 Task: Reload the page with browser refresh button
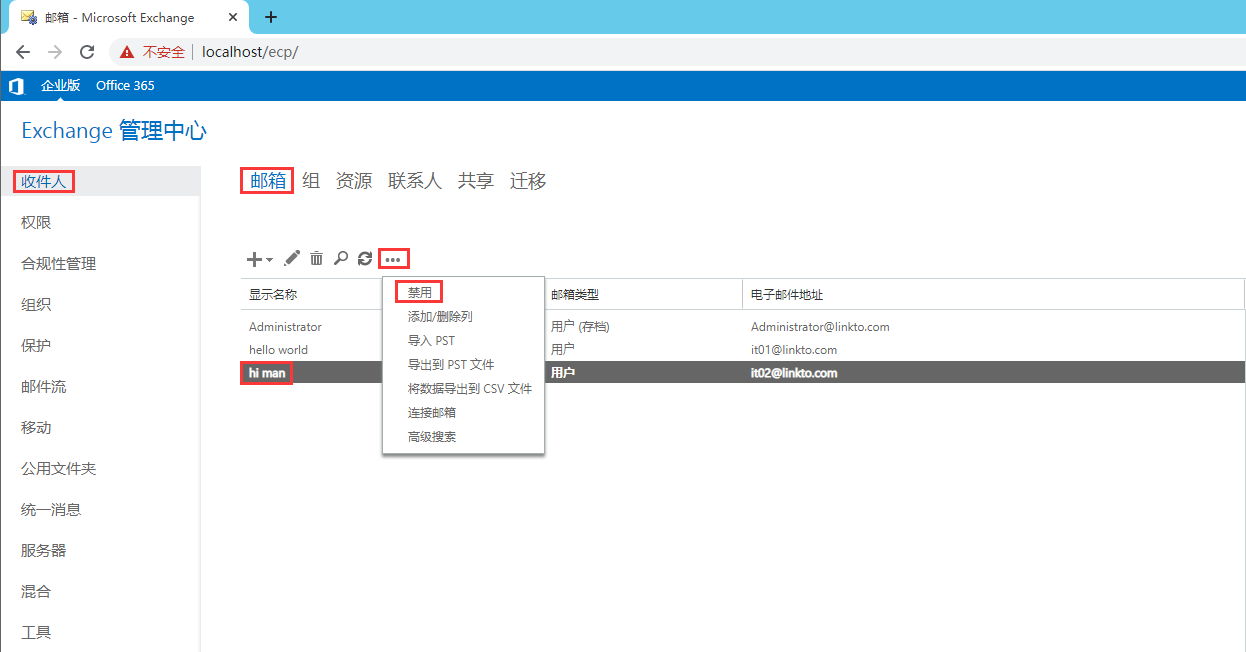pyautogui.click(x=87, y=52)
